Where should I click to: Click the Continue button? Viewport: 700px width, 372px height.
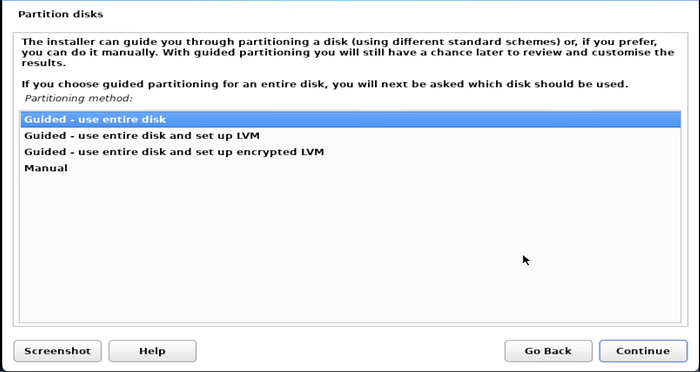pyautogui.click(x=643, y=351)
